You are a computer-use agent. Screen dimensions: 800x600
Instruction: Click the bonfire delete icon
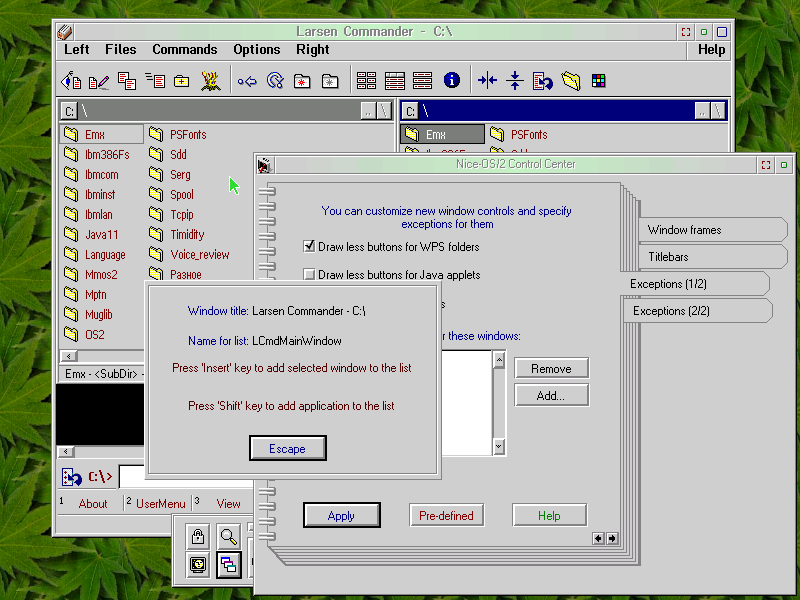tap(210, 81)
